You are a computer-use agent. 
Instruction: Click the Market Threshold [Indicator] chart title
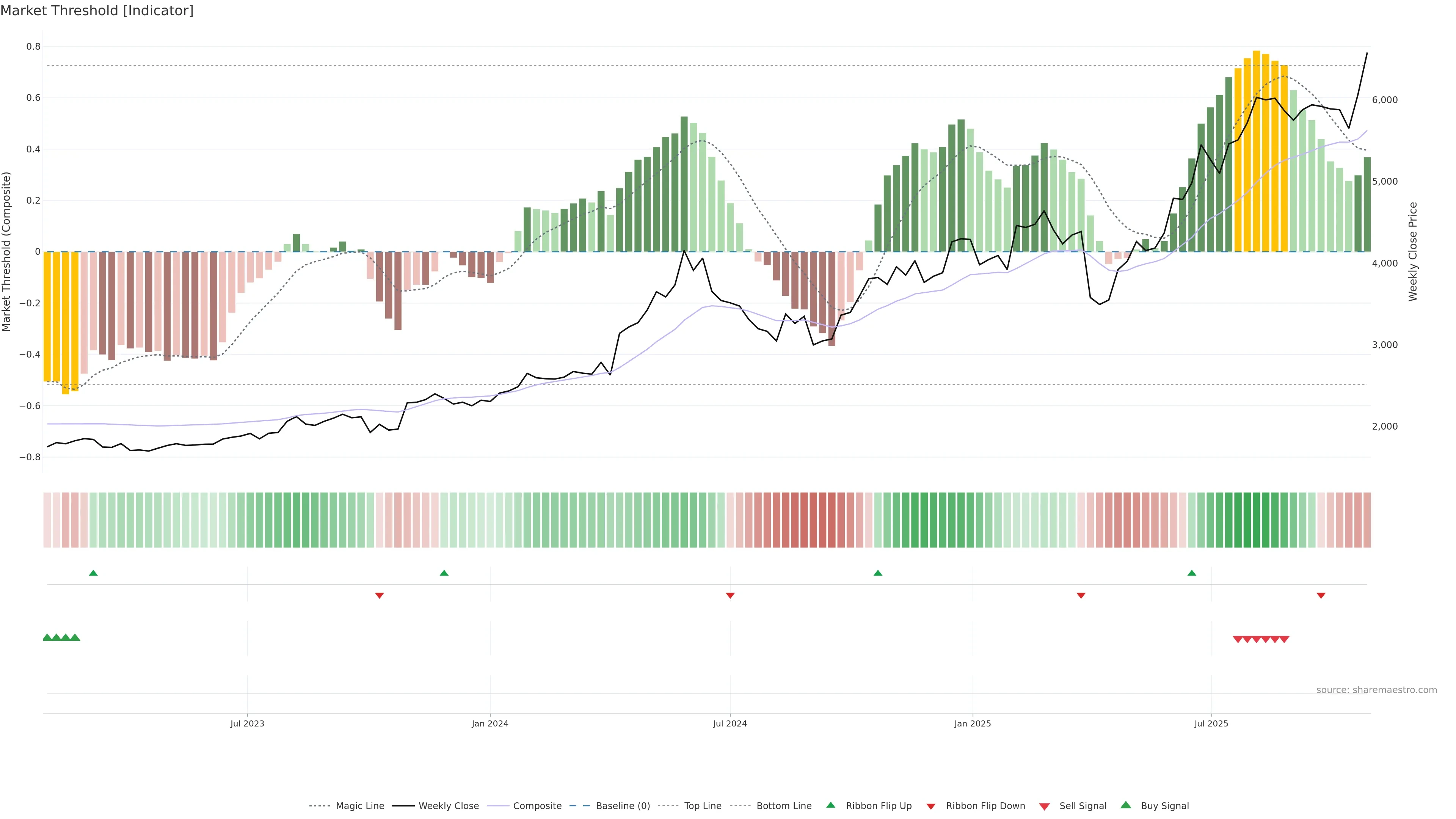[x=97, y=11]
